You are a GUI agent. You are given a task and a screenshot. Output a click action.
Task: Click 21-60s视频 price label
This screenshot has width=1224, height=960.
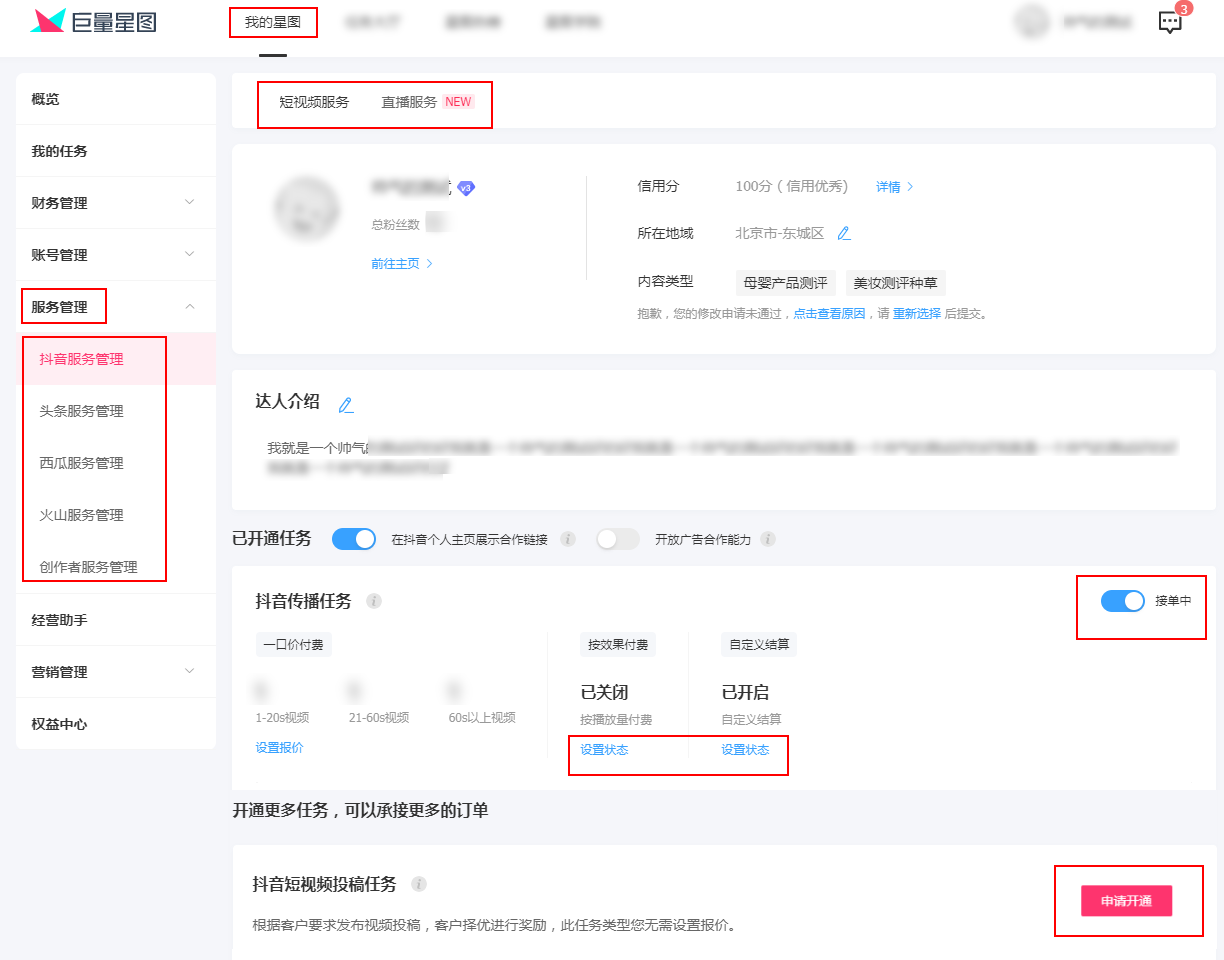click(x=379, y=718)
